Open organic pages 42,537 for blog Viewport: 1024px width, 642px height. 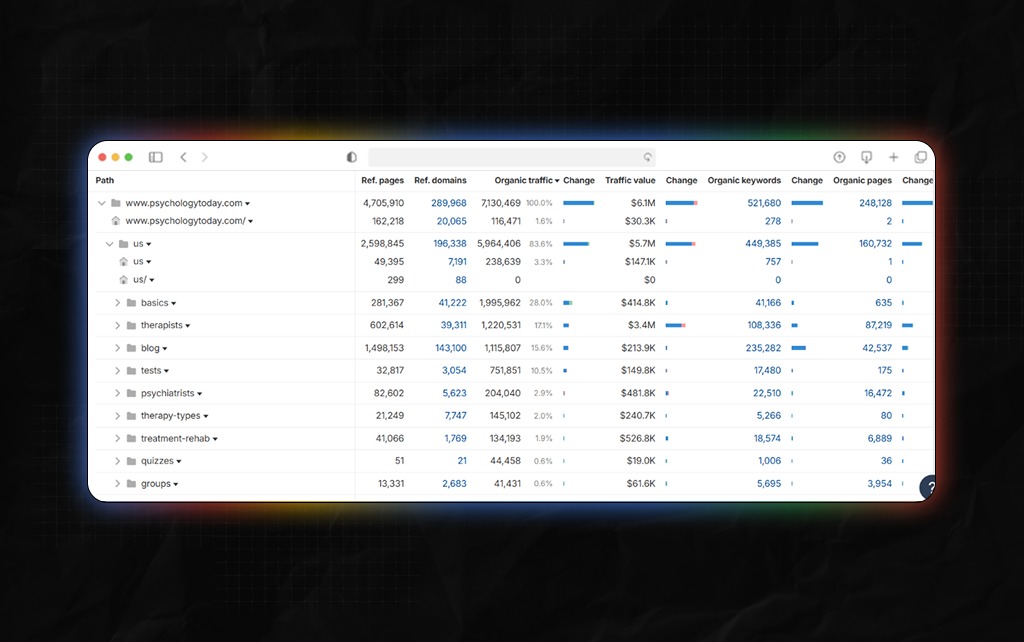pyautogui.click(x=877, y=348)
